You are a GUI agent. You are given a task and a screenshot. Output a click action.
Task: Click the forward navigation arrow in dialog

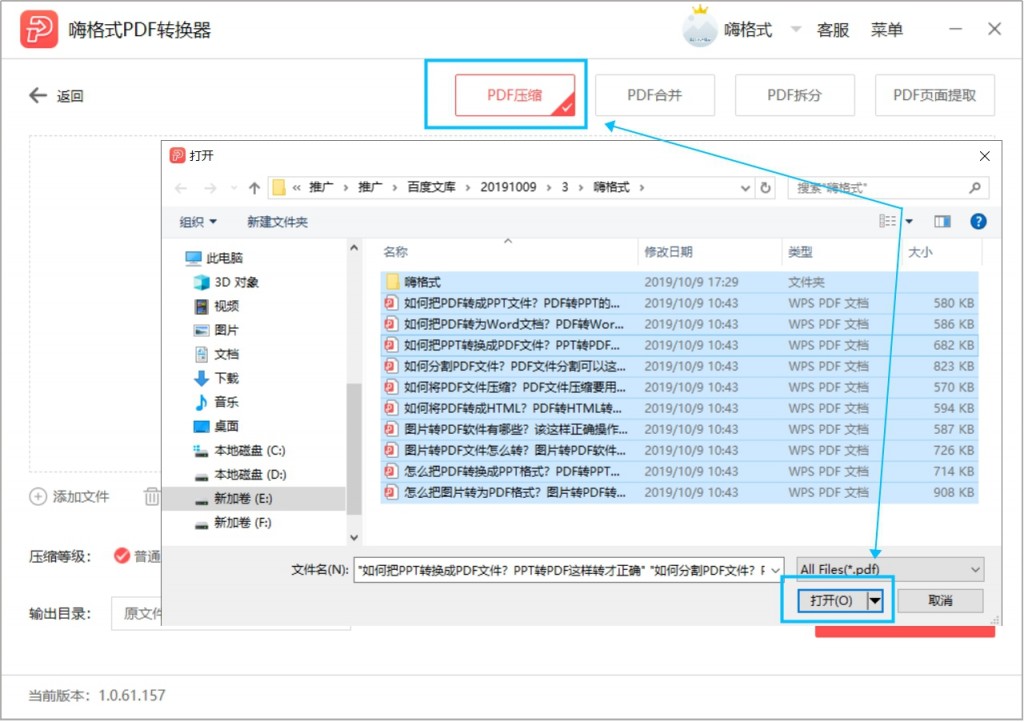(x=210, y=188)
